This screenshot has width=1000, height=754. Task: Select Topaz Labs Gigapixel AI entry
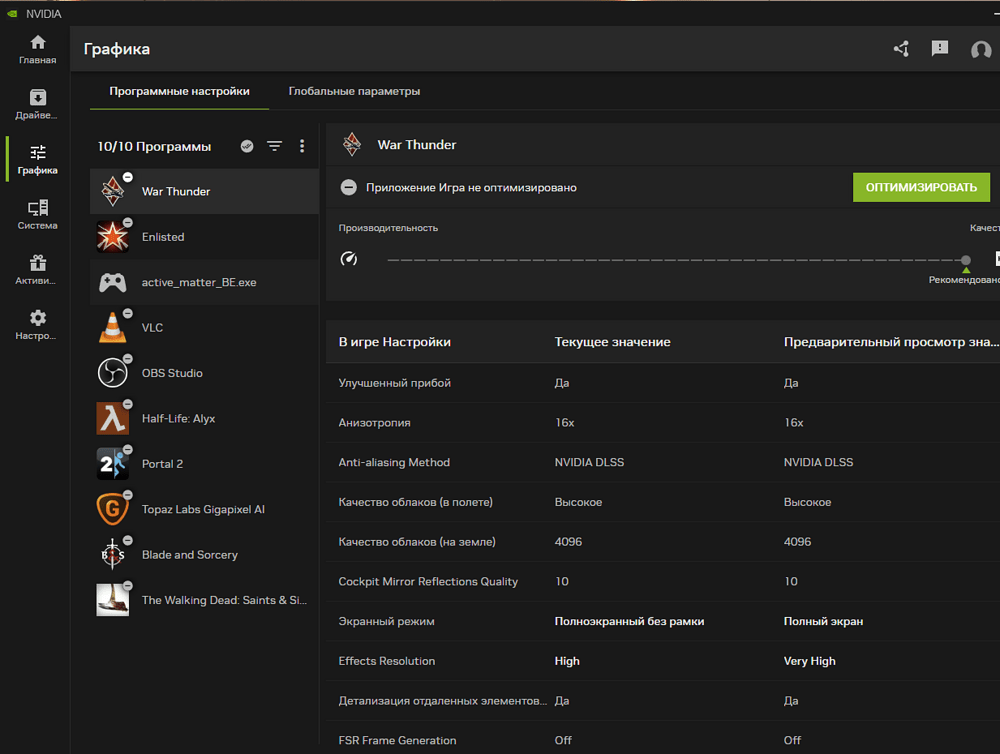pos(204,509)
